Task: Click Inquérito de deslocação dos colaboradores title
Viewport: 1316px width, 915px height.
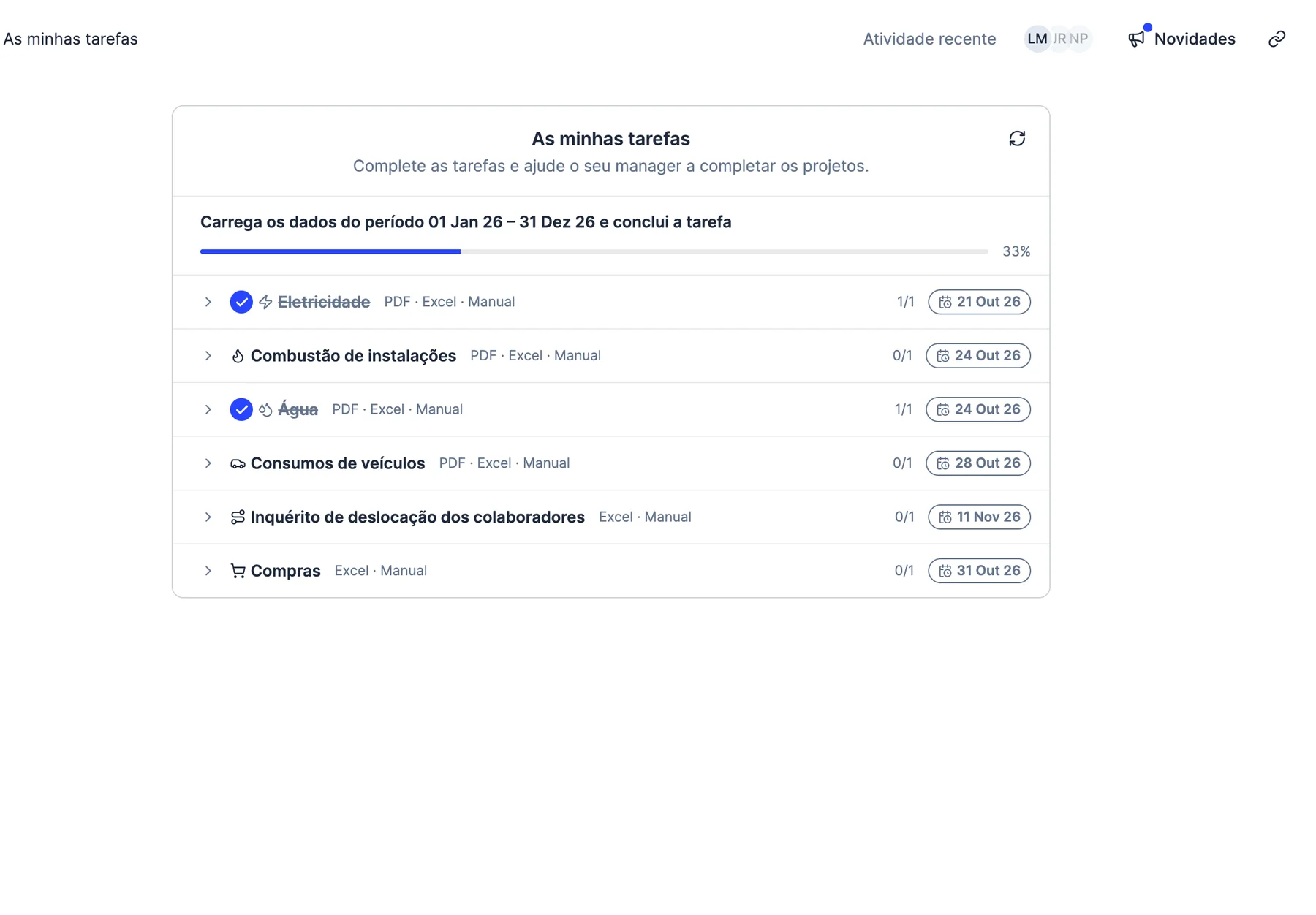Action: tap(417, 517)
